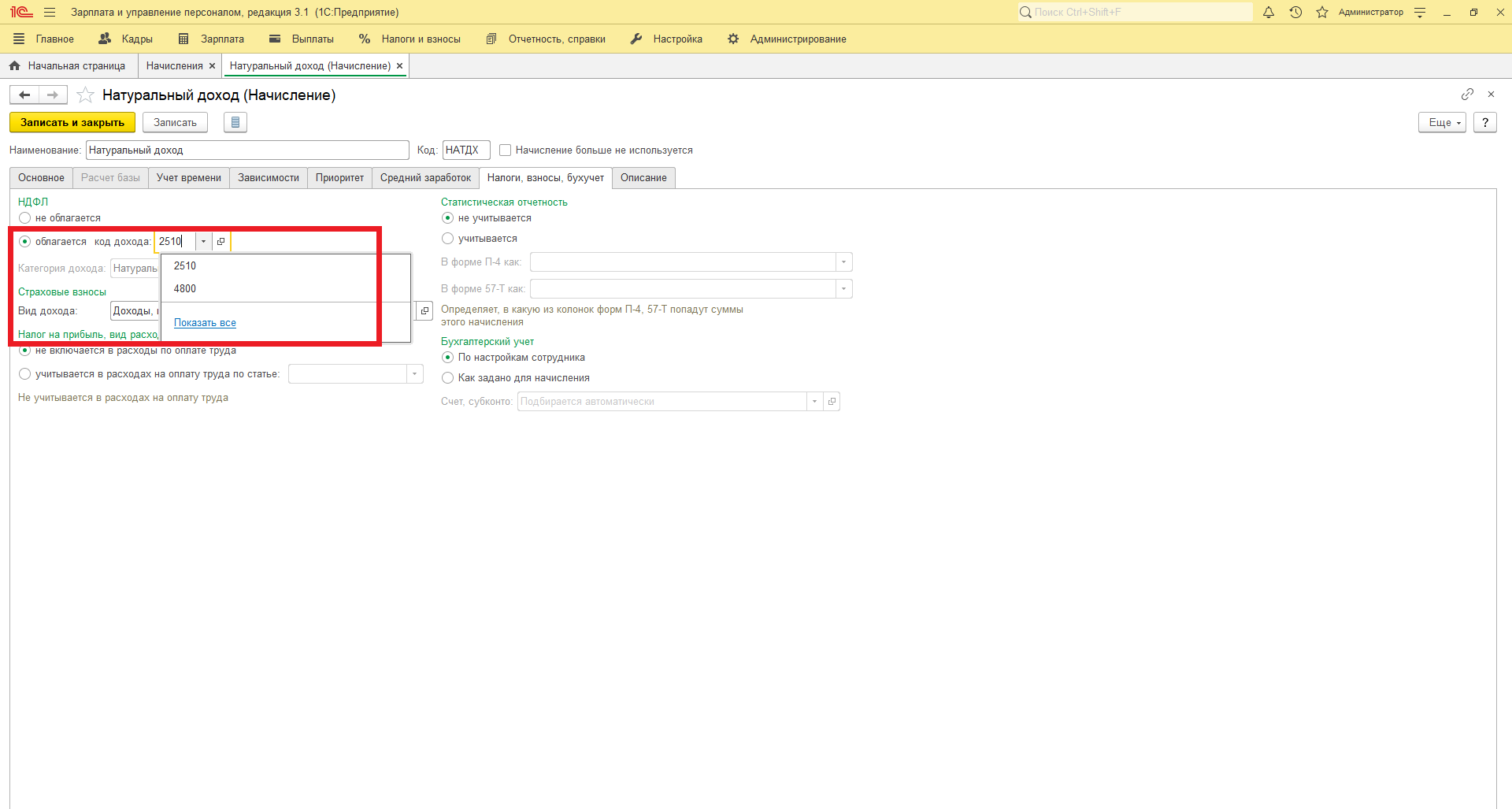
Task: Add current form to favorites star
Action: [x=85, y=95]
